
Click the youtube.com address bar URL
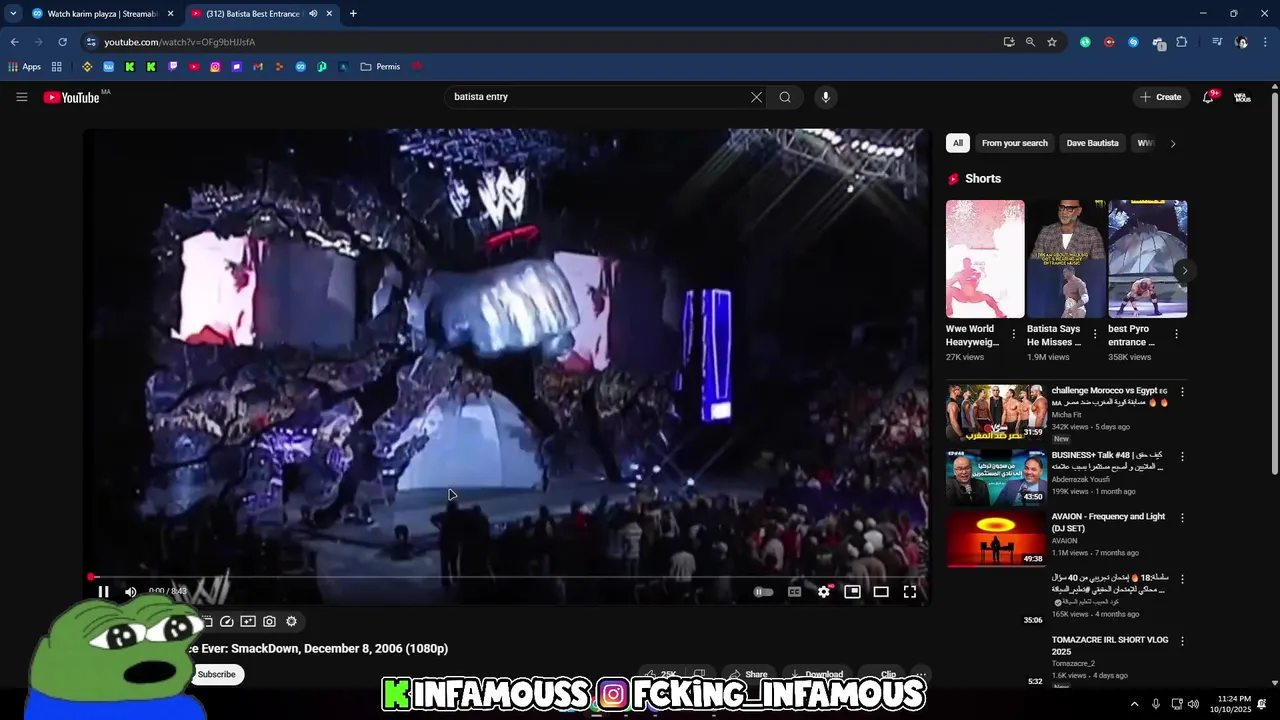[x=180, y=42]
